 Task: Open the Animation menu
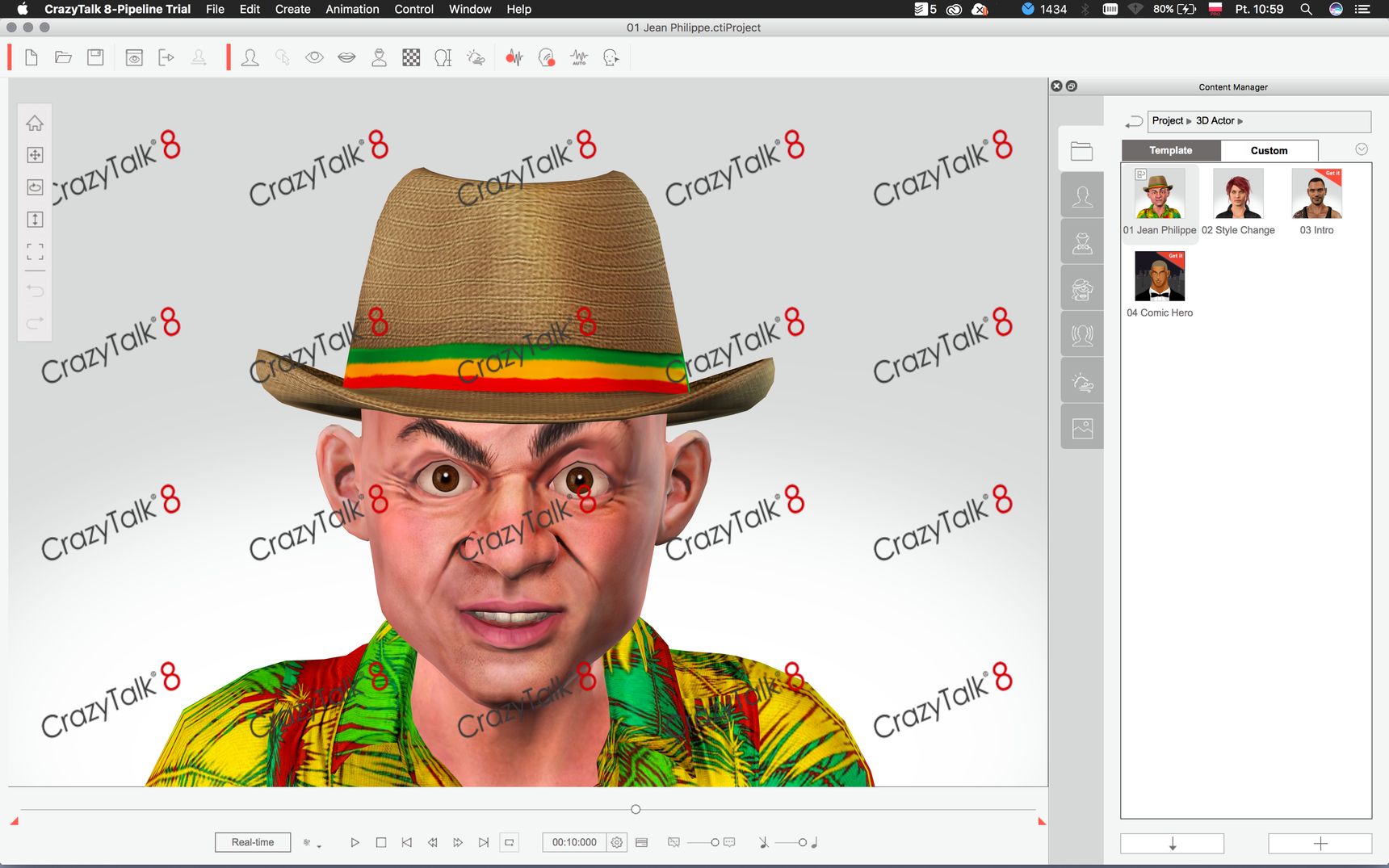coord(352,9)
